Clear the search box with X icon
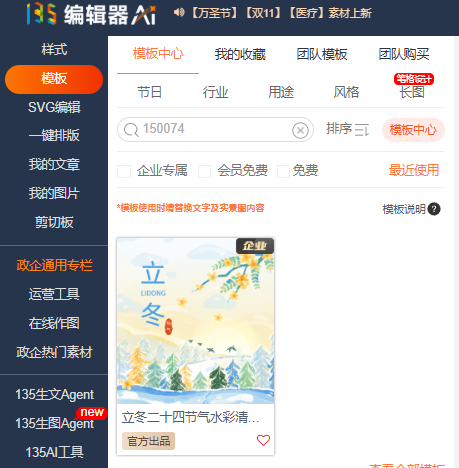This screenshot has height=468, width=459. pos(300,130)
